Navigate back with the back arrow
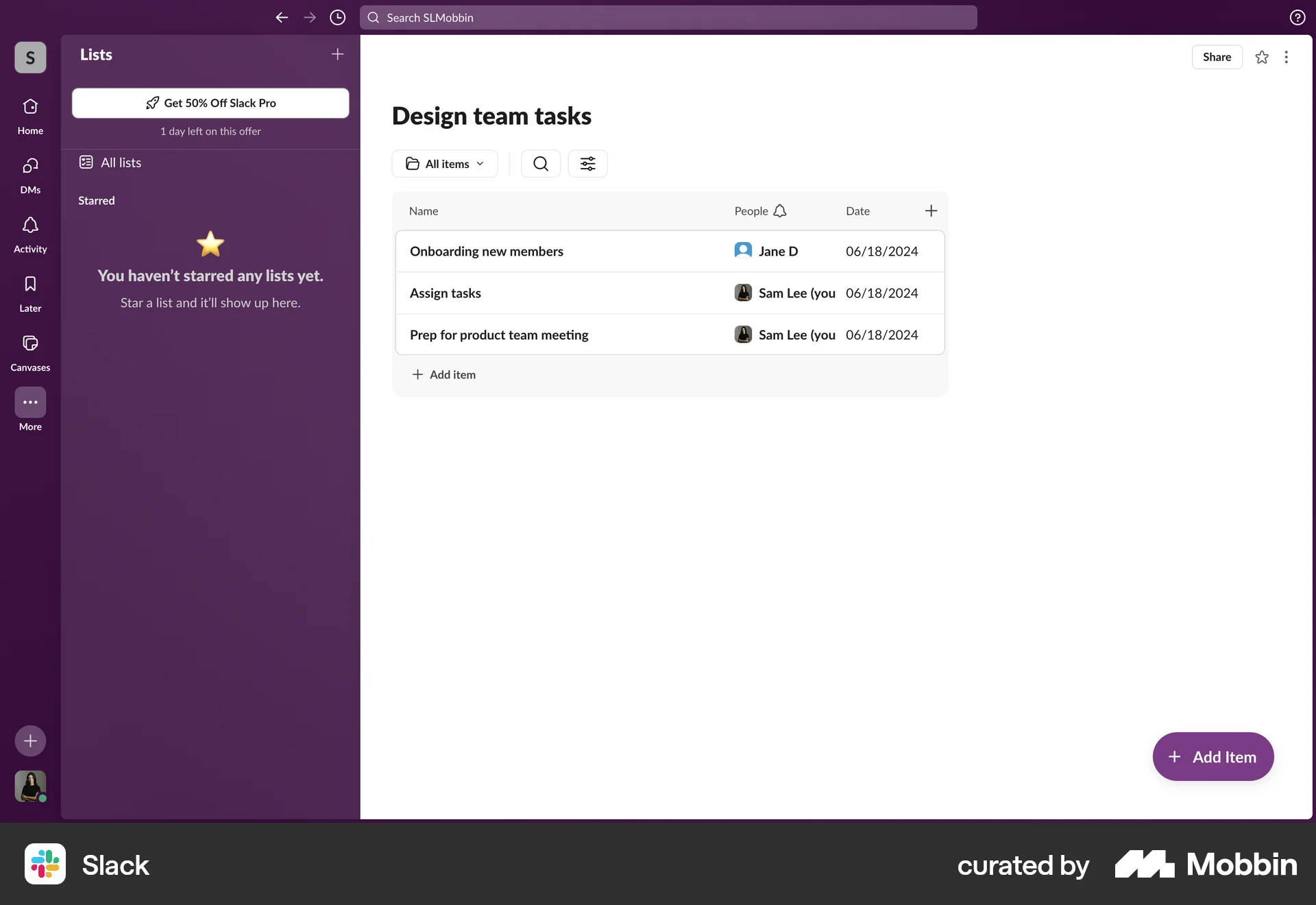The width and height of the screenshot is (1316, 905). 281,18
